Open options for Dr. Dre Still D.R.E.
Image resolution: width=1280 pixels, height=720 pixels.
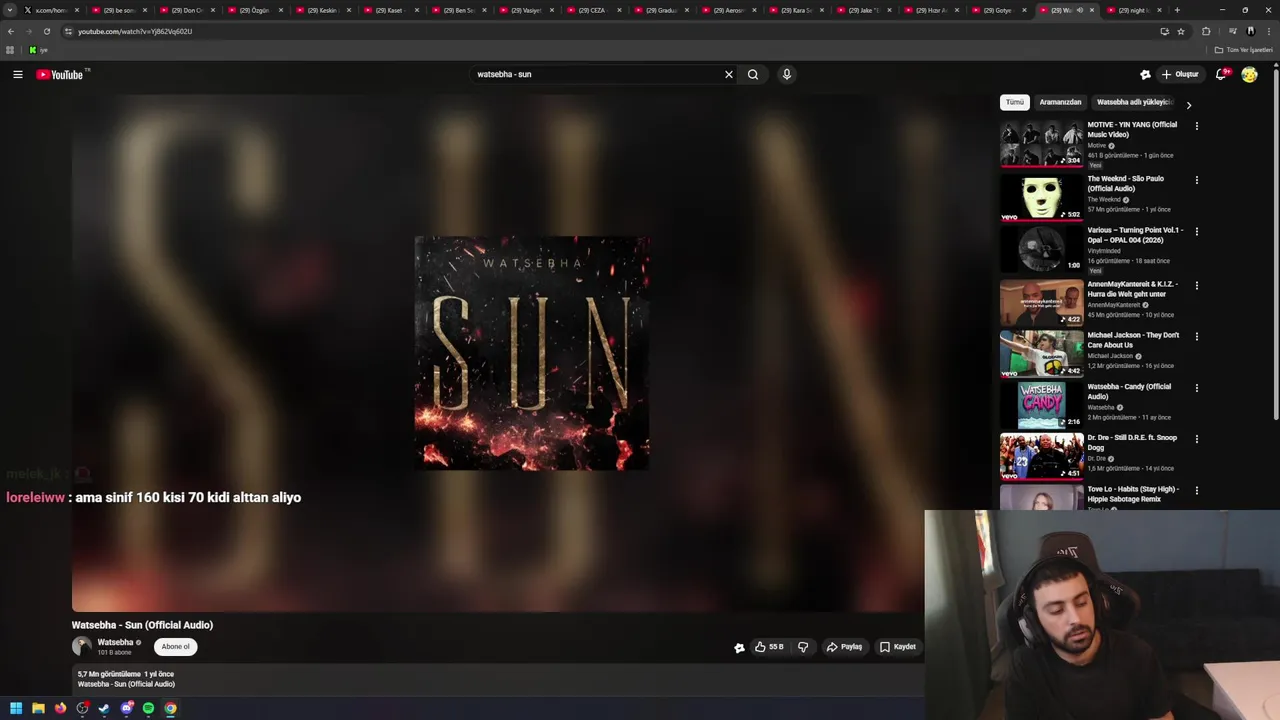[x=1196, y=439]
